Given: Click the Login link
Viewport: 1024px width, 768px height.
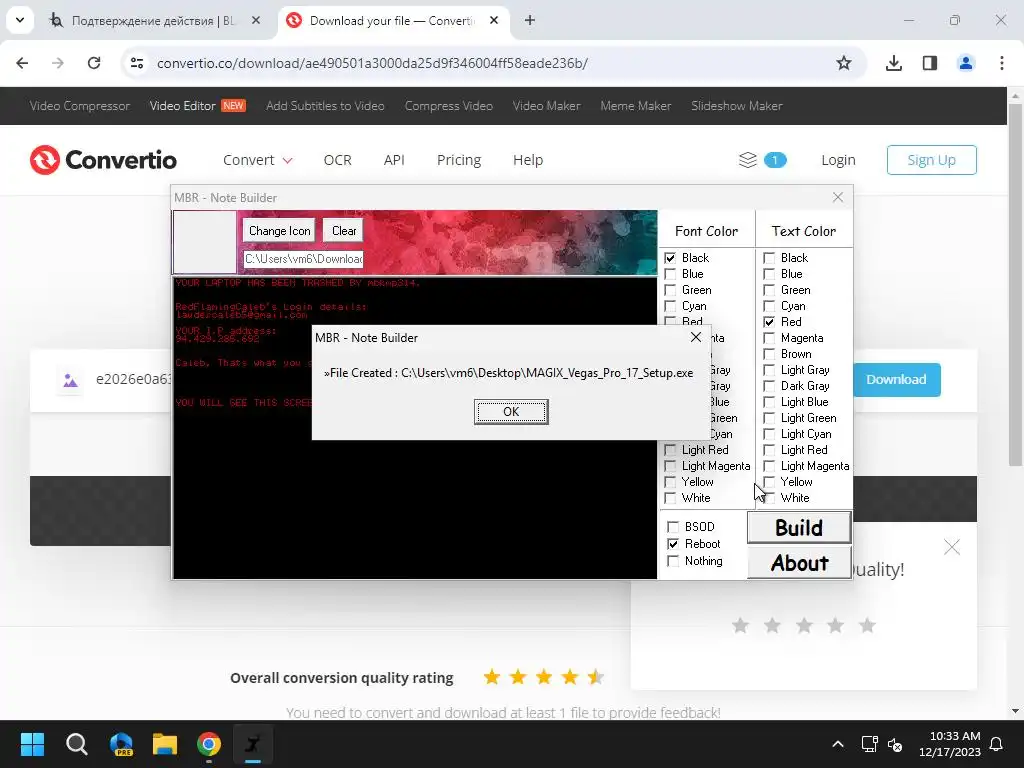Looking at the screenshot, I should pos(838,160).
